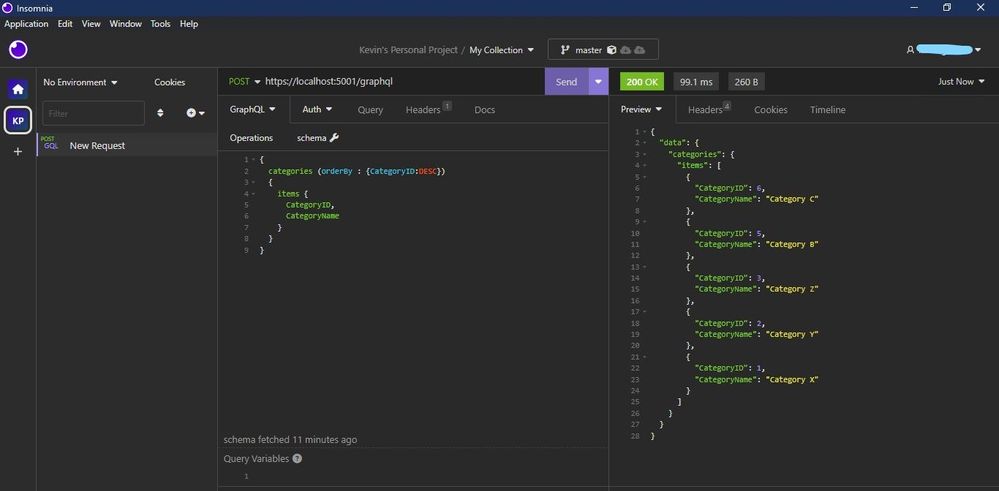999x491 pixels.
Task: Open the Help menu
Action: click(x=189, y=24)
